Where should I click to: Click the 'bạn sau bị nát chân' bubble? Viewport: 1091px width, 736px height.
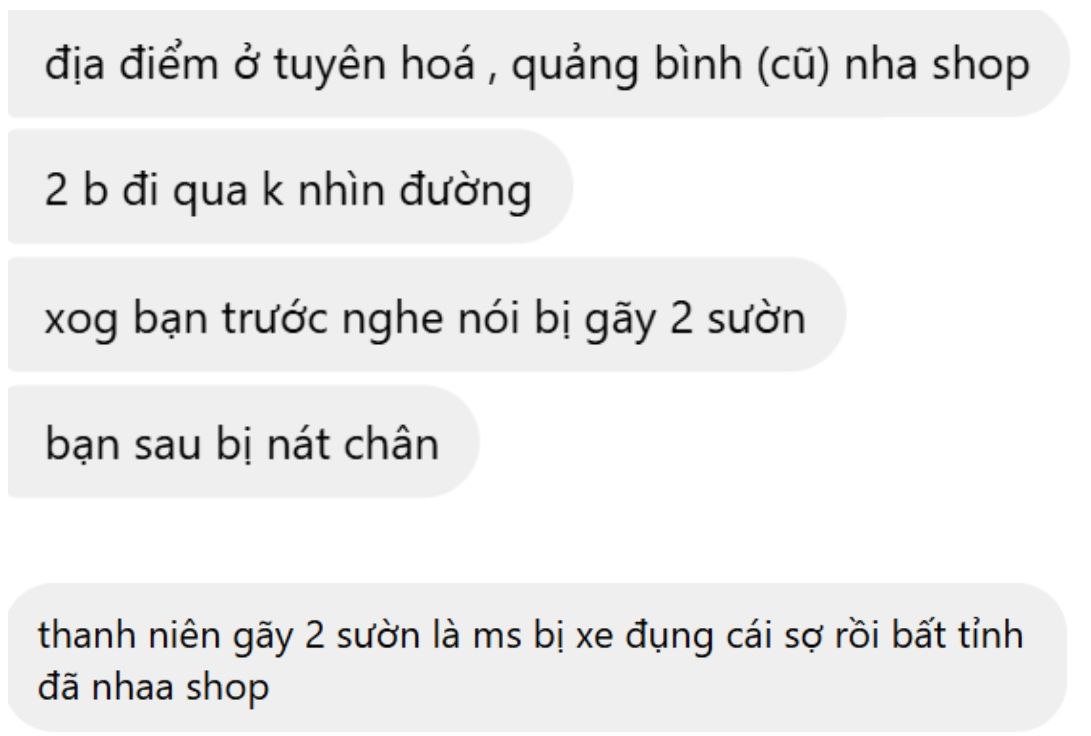(244, 442)
